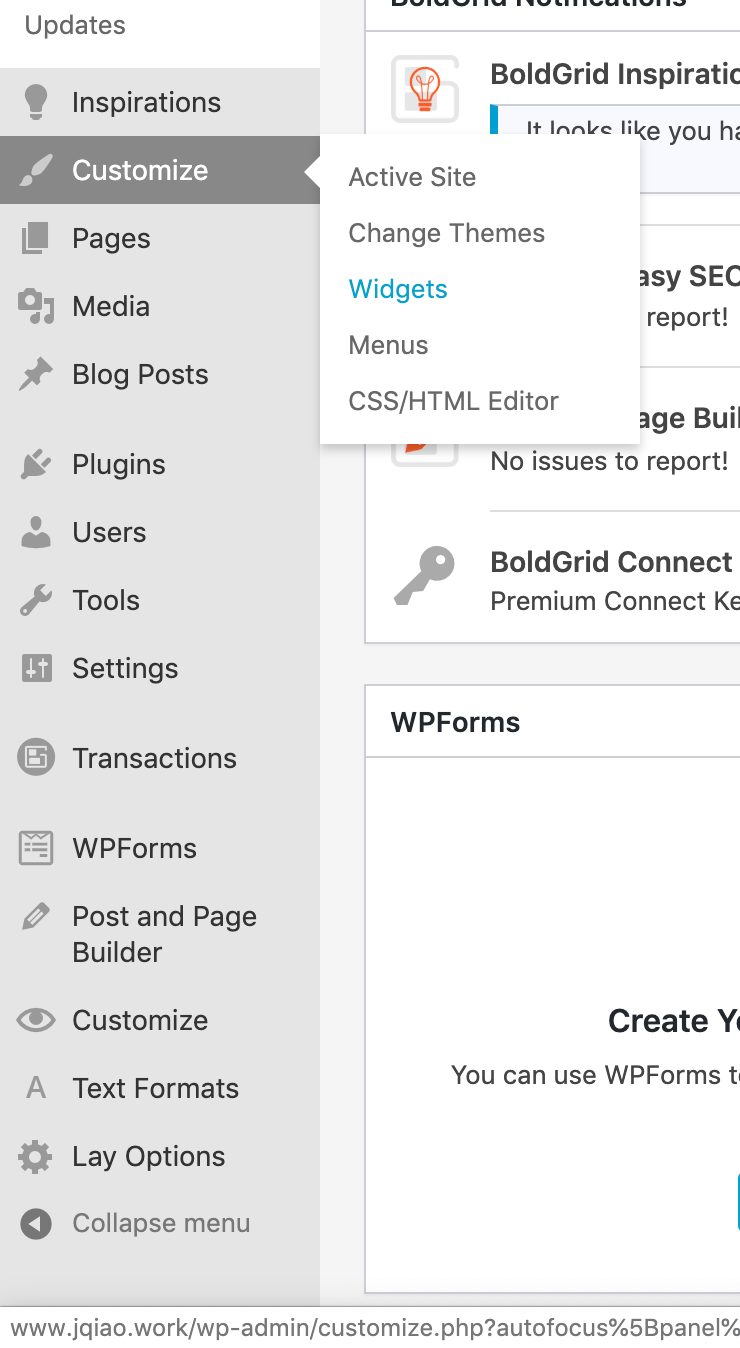Click the Blog Posts pushpin icon

pyautogui.click(x=36, y=375)
